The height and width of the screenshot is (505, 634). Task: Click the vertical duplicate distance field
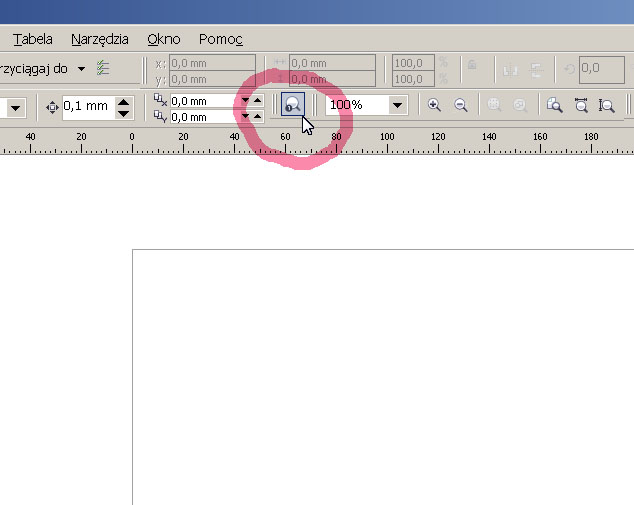point(203,116)
